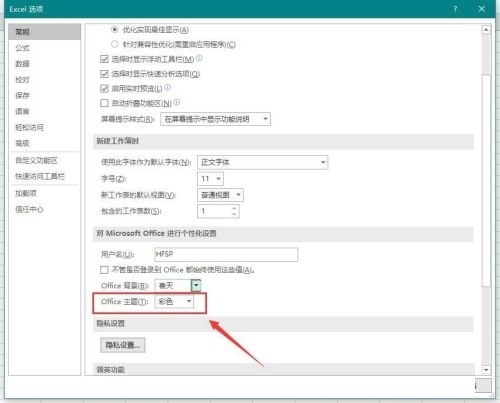Screen dimensions: 500x403
Task: Open the 字号 size dropdown
Action: [x=210, y=179]
